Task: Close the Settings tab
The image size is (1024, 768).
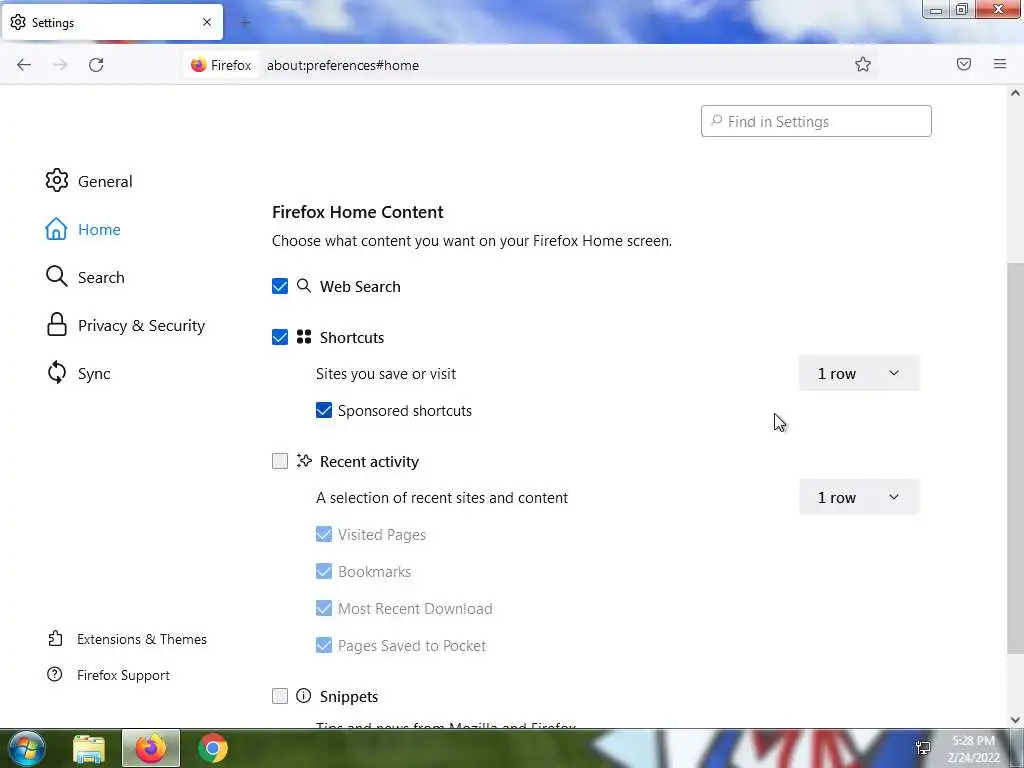Action: (207, 22)
